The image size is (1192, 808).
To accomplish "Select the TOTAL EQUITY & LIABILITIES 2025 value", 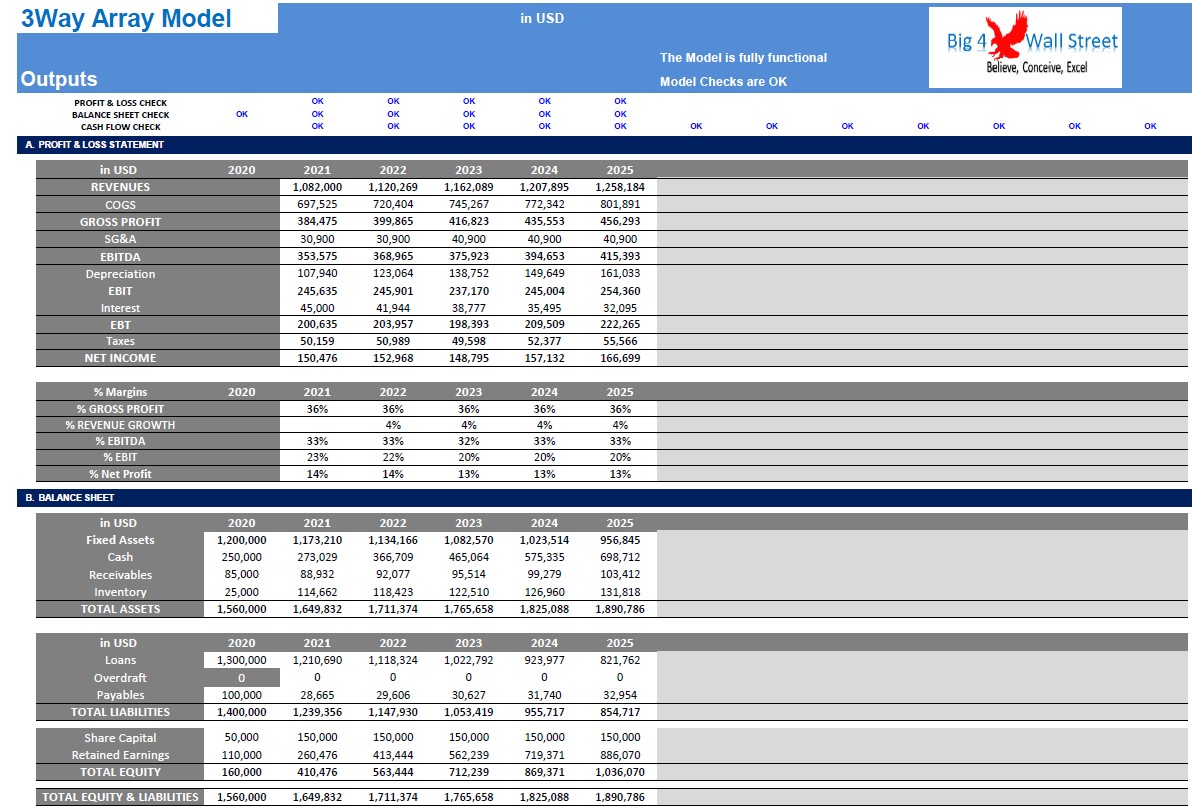I will [x=620, y=797].
